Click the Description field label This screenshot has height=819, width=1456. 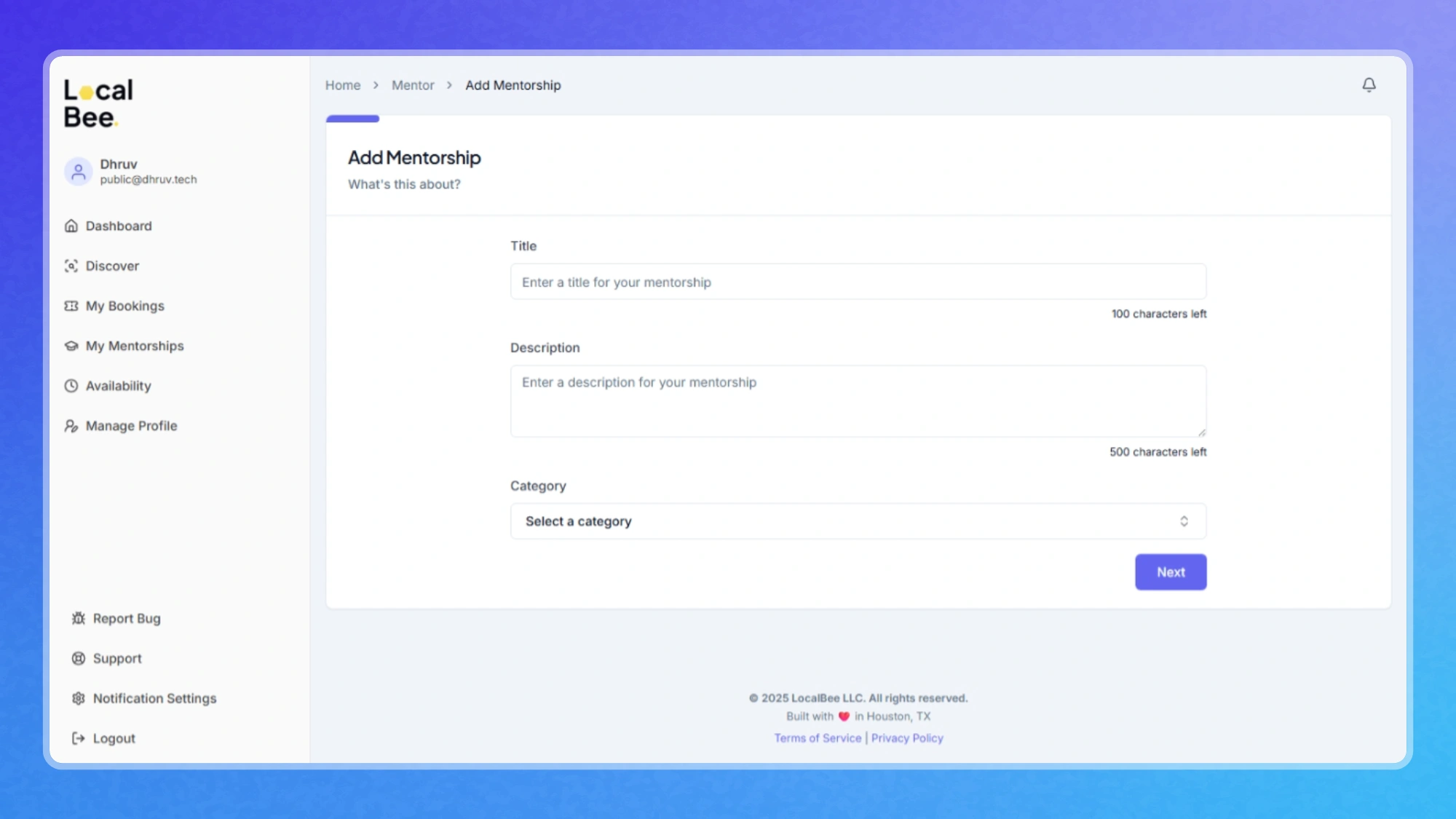click(x=545, y=348)
